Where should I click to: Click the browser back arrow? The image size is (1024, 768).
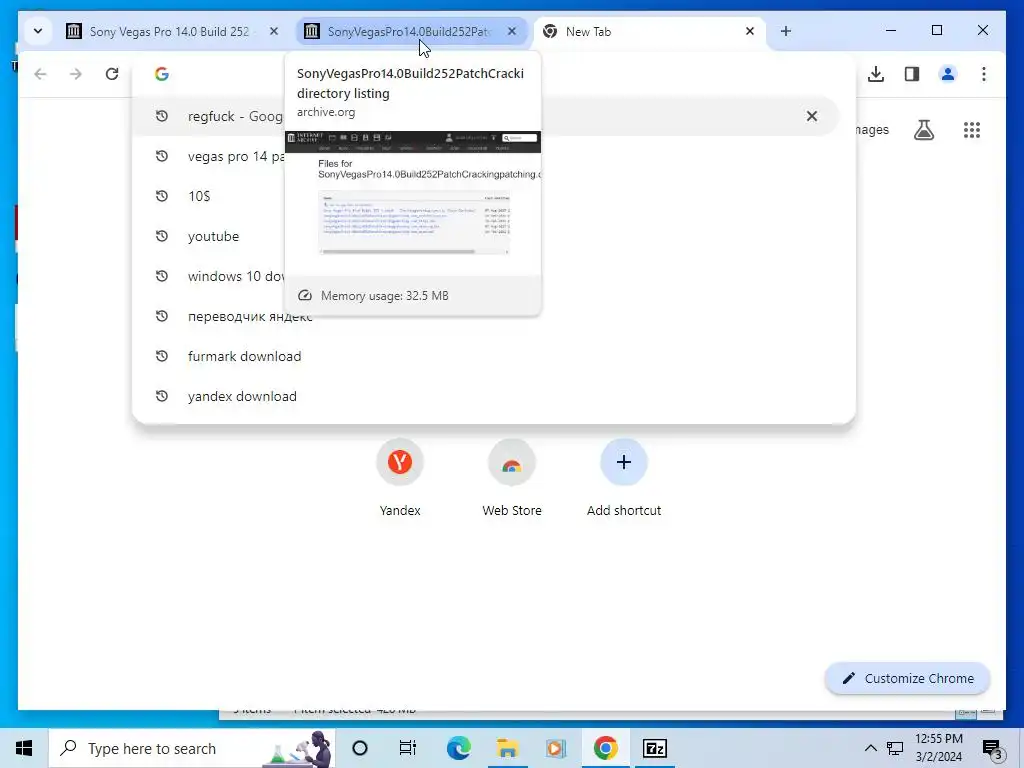40,74
